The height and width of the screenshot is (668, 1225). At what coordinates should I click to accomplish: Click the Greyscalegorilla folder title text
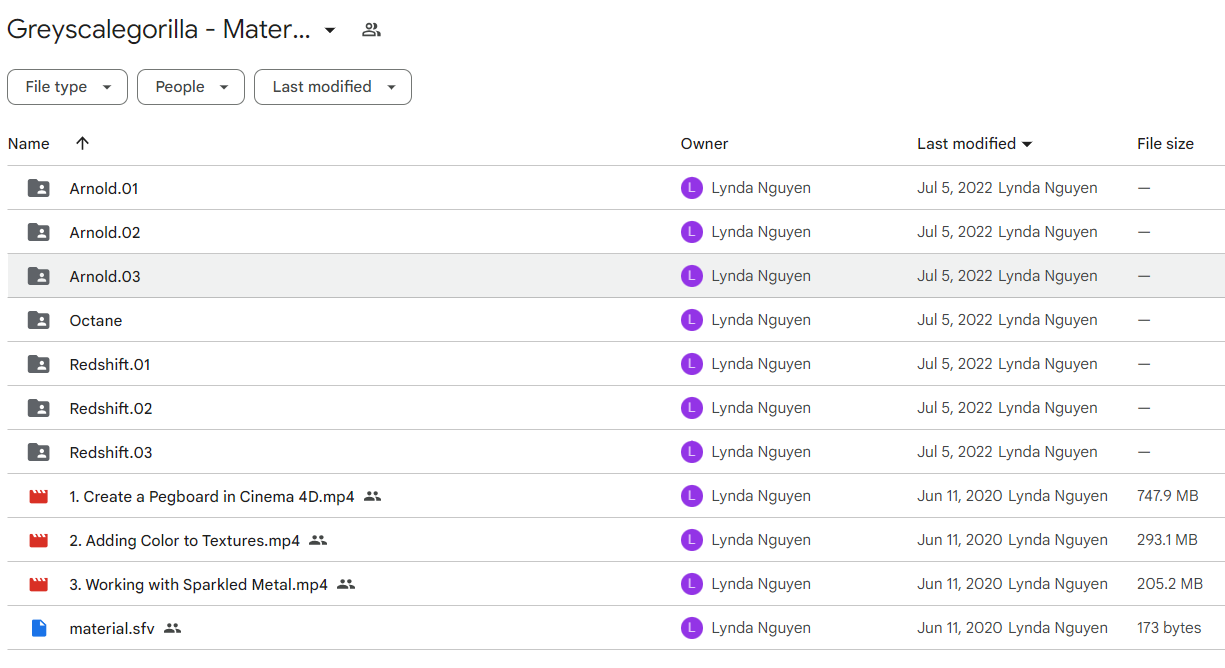(158, 30)
